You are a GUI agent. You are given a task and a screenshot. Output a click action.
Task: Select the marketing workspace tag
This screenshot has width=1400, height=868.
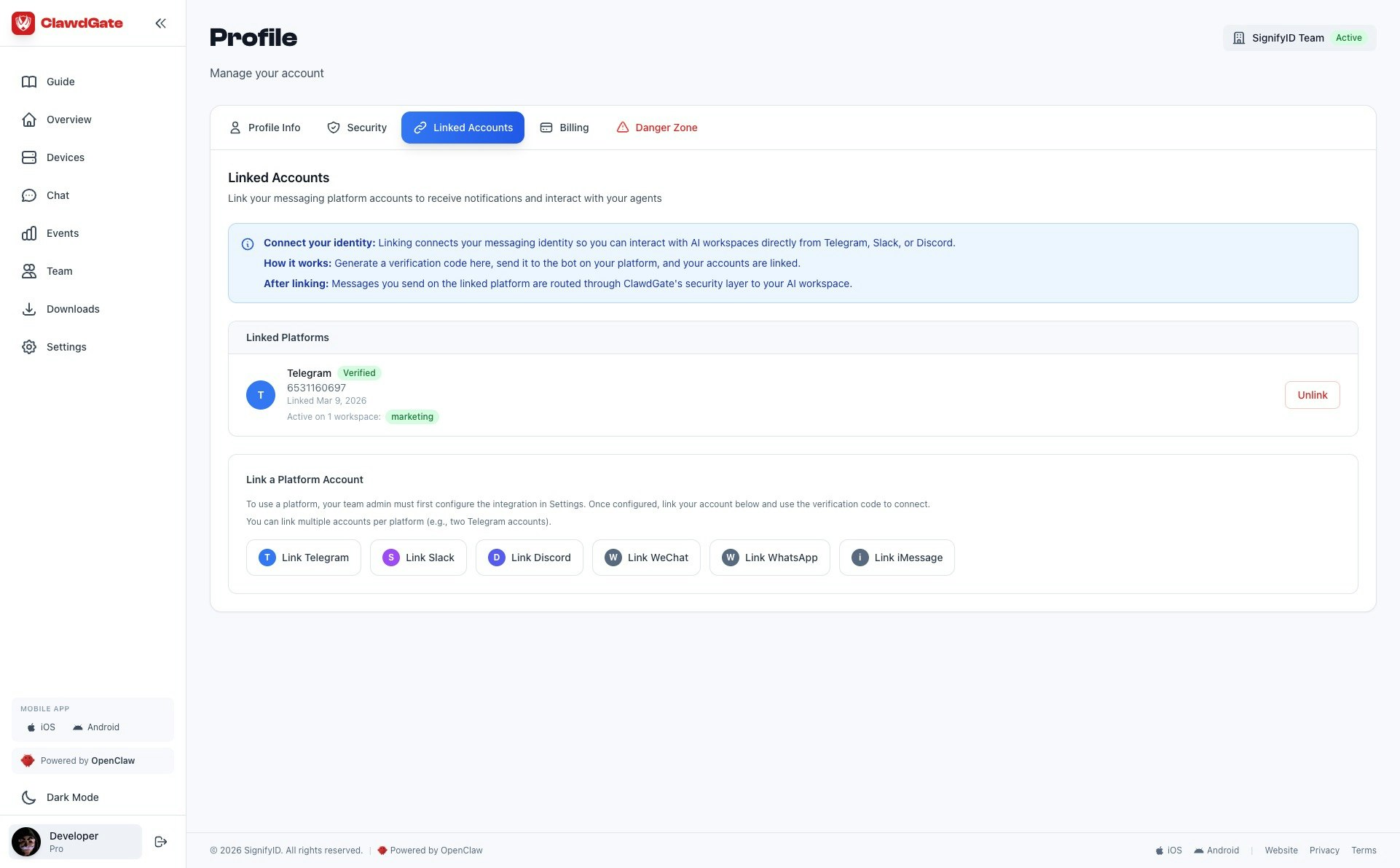pyautogui.click(x=412, y=417)
